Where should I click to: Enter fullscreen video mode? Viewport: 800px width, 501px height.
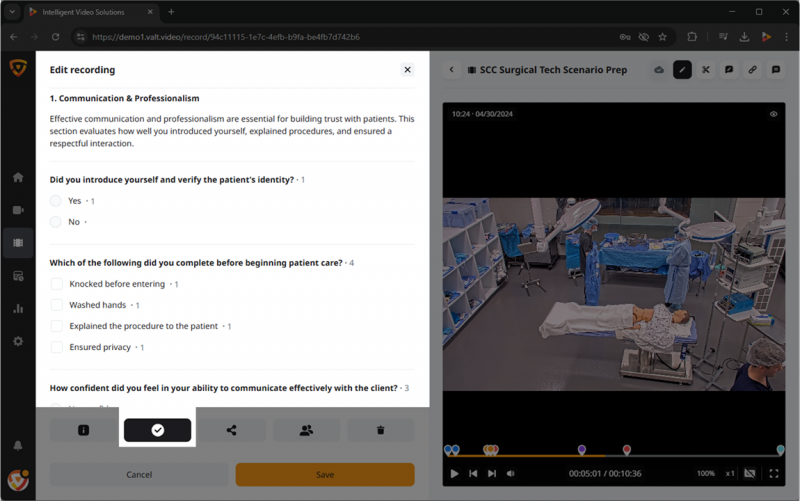(774, 473)
